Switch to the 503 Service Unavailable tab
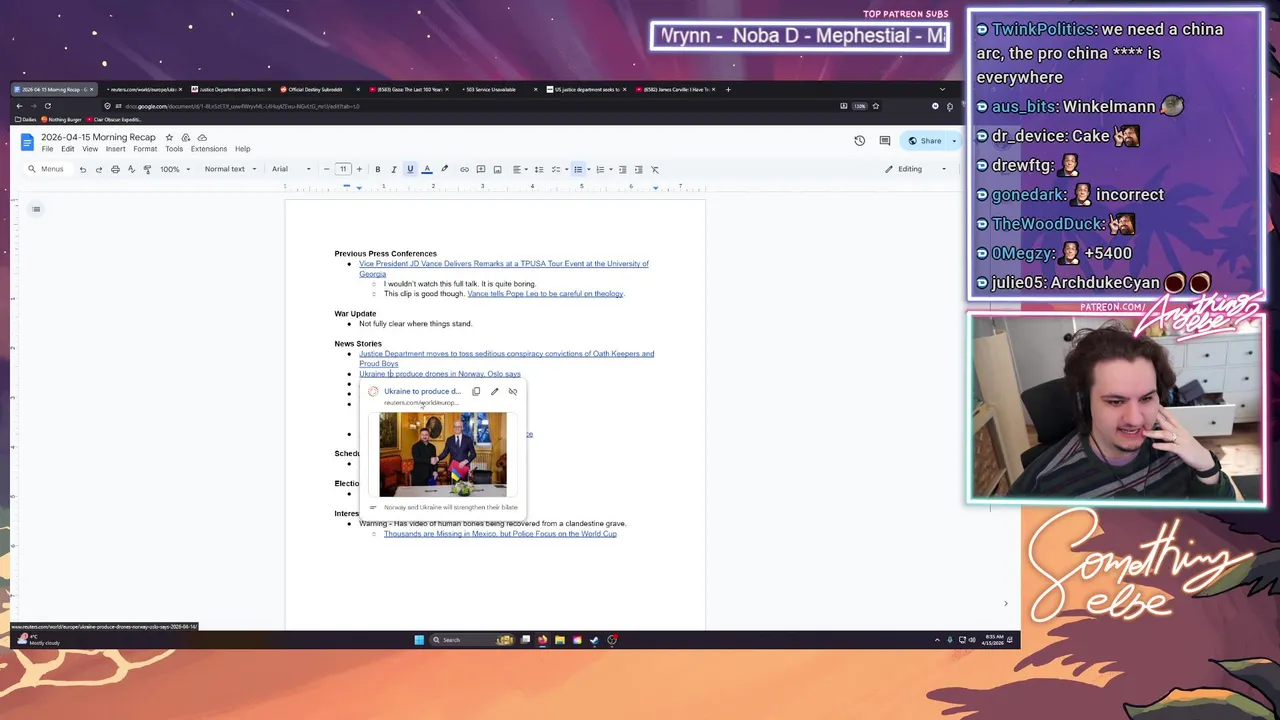This screenshot has height=720, width=1280. click(491, 90)
